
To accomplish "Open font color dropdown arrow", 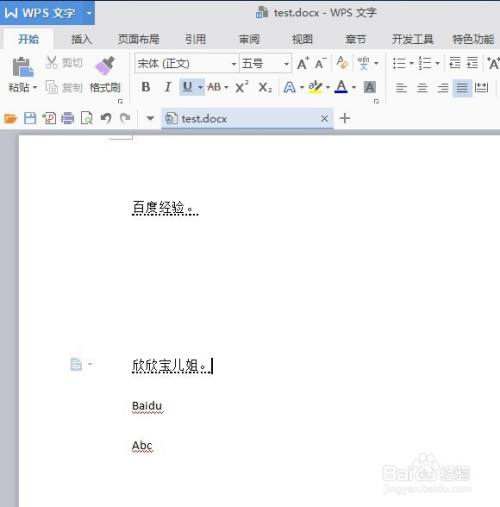I will [354, 87].
